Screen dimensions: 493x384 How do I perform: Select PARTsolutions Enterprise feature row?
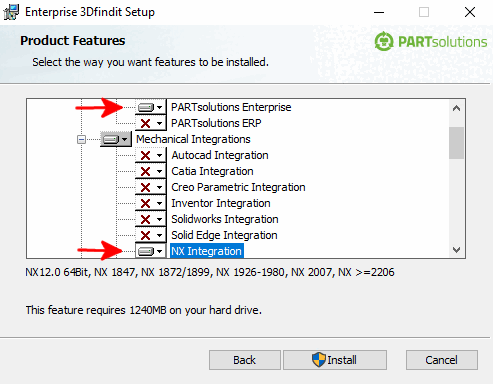coord(231,107)
